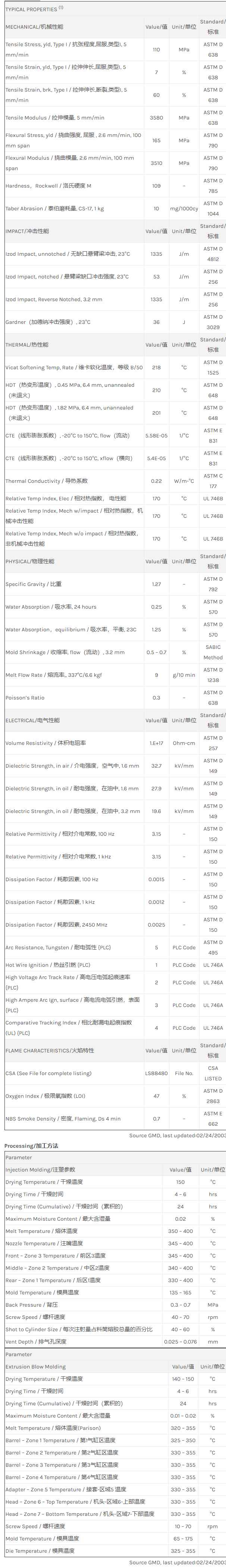Select the FLAME CHARACTERISTICS section header
Screen dimensions: 226x1568
(46, 1051)
